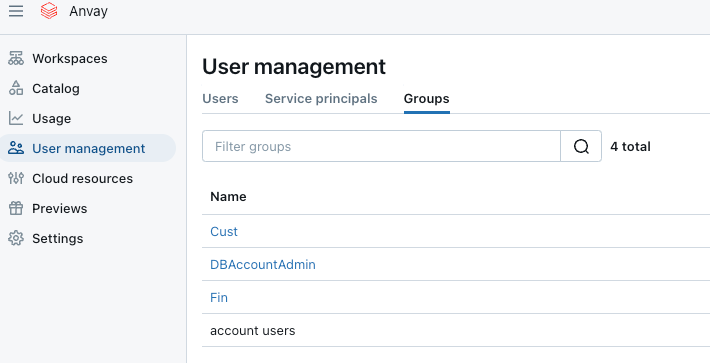
Task: Click the Catalog sidebar icon
Action: coord(16,88)
